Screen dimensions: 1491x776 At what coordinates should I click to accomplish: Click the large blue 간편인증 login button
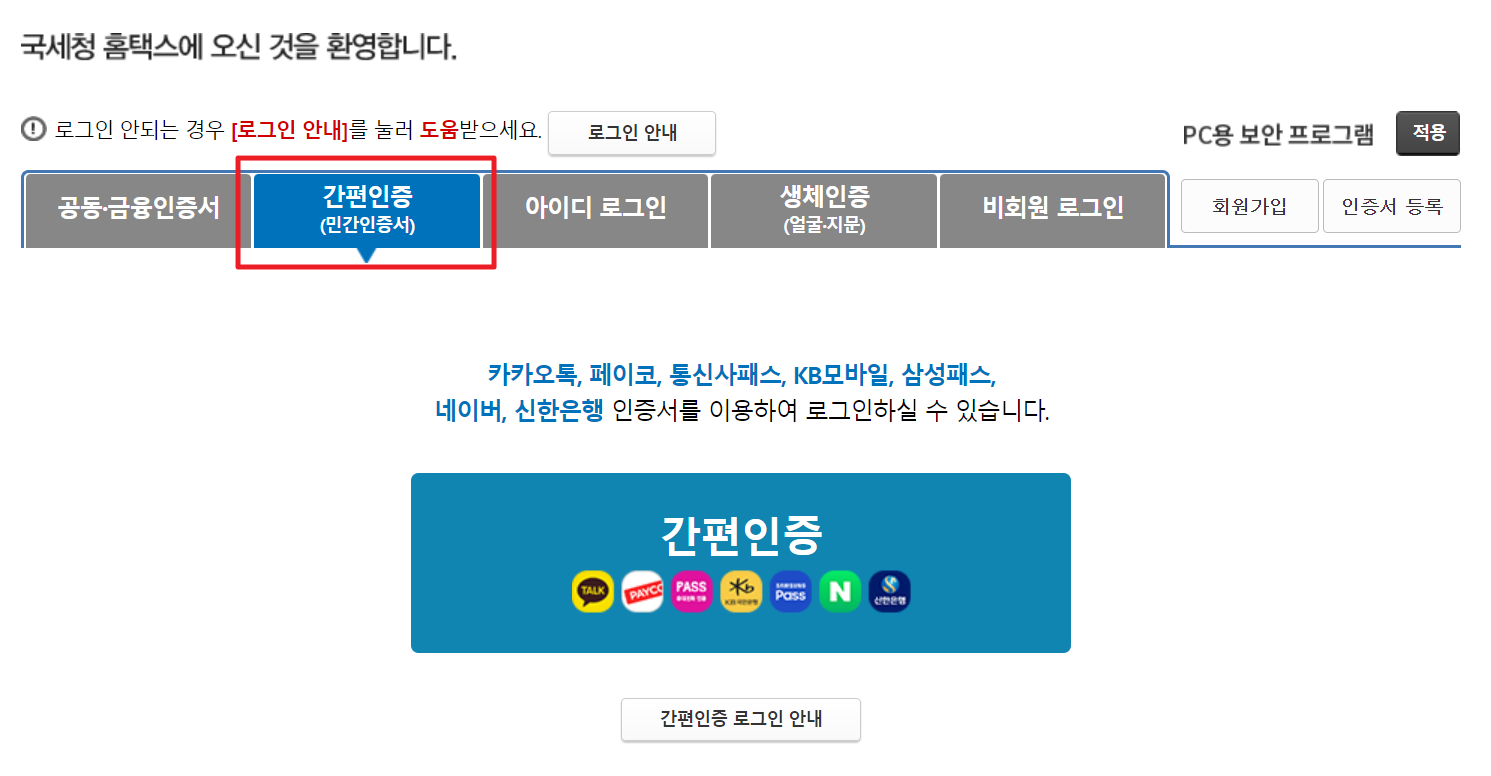741,563
